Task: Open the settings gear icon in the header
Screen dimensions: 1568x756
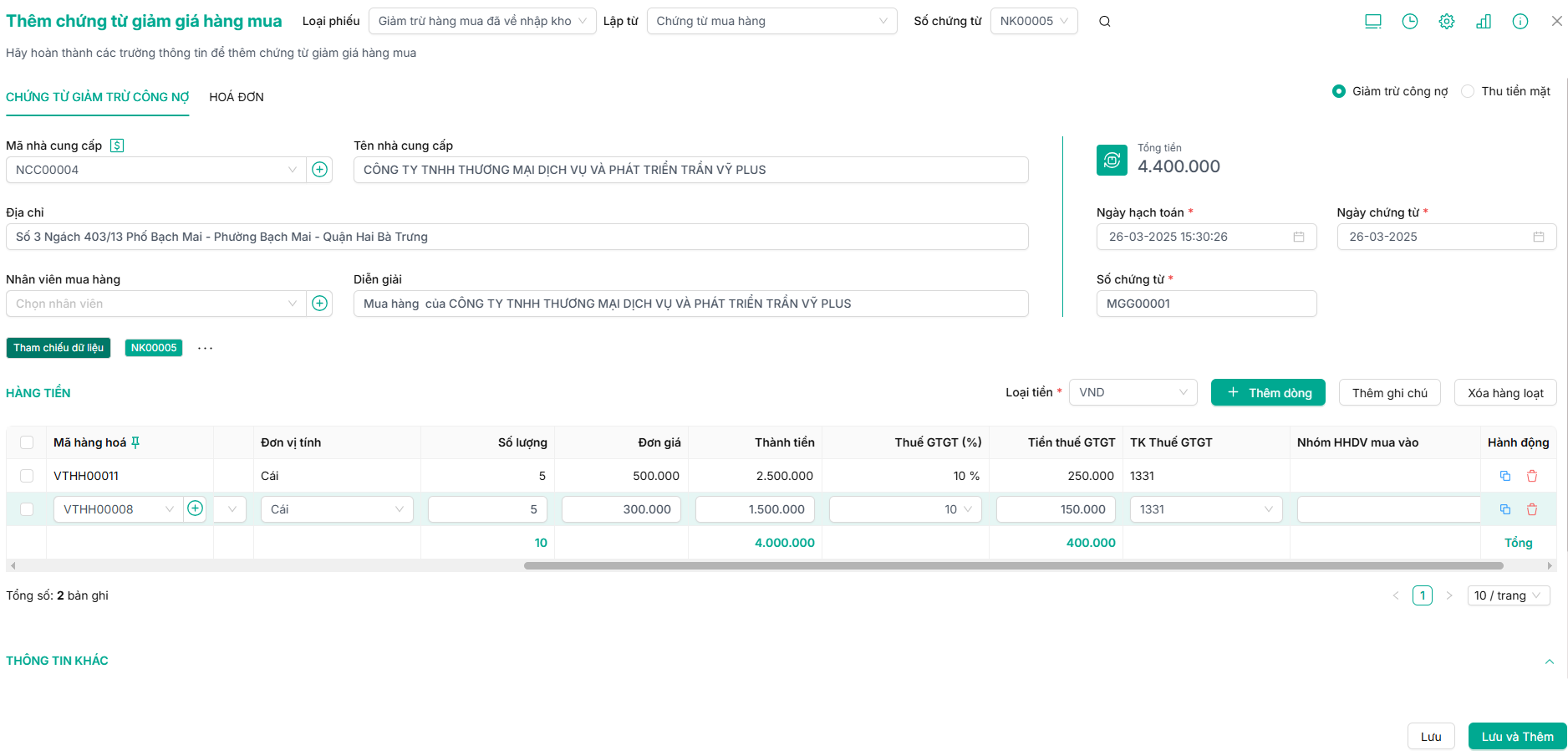Action: click(1446, 22)
